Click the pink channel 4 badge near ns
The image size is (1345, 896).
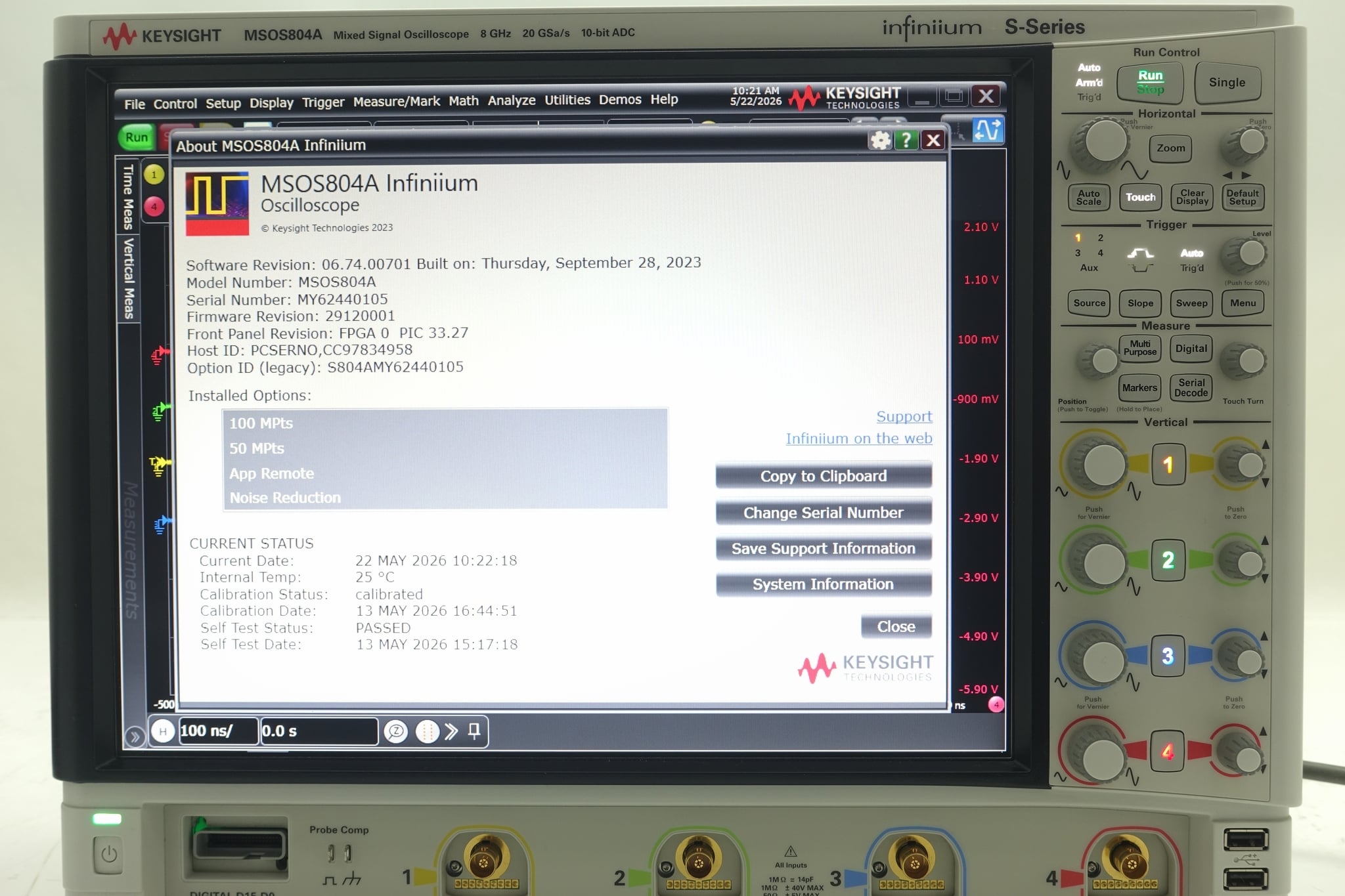click(x=996, y=704)
